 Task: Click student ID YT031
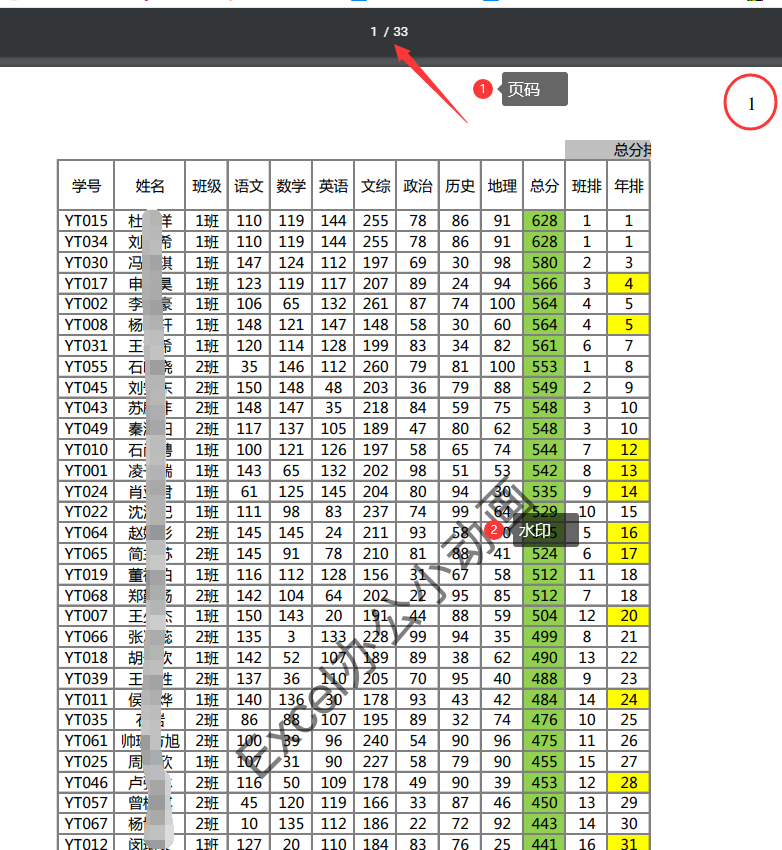pos(86,346)
